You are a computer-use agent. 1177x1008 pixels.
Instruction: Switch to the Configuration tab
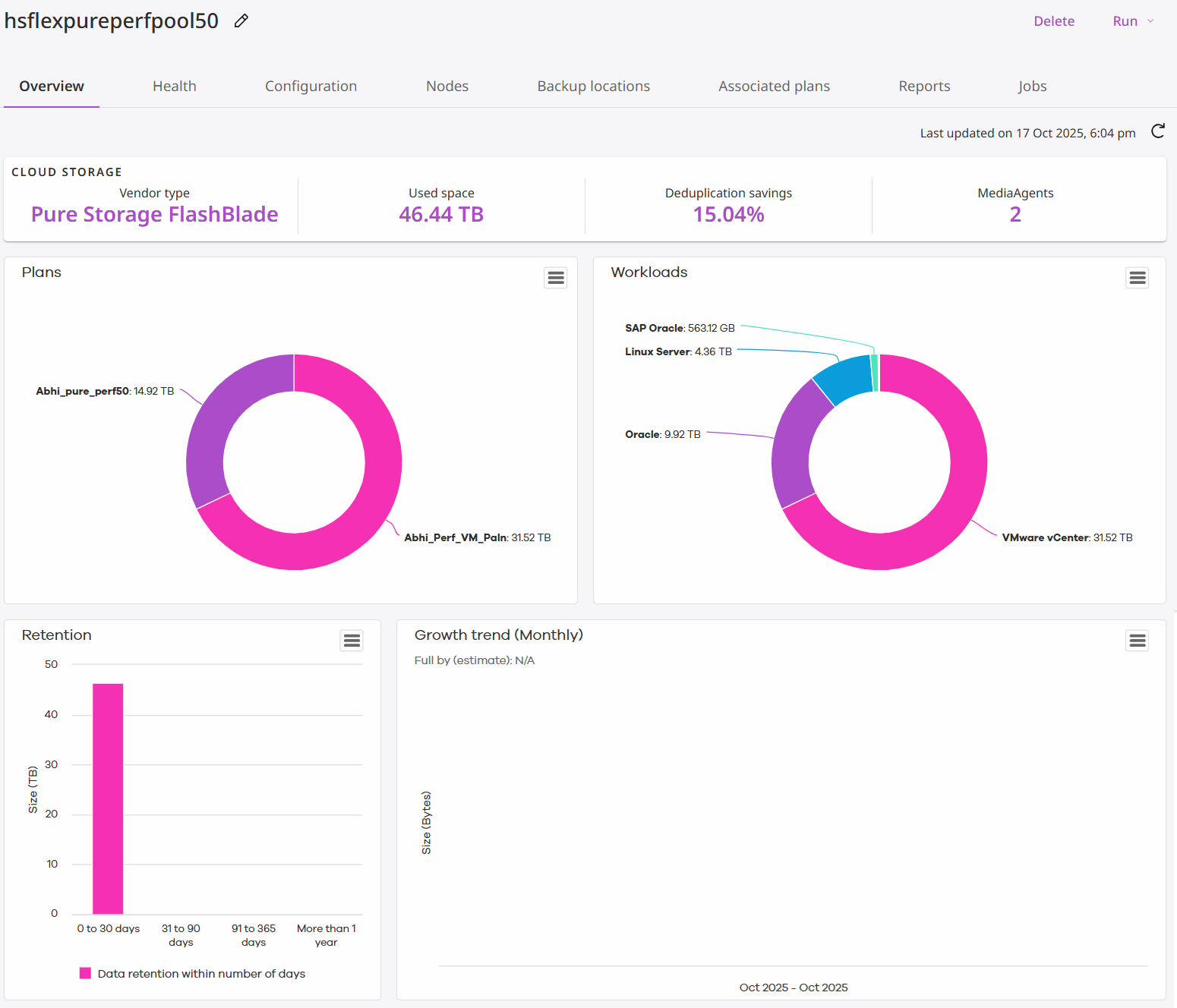pos(311,86)
